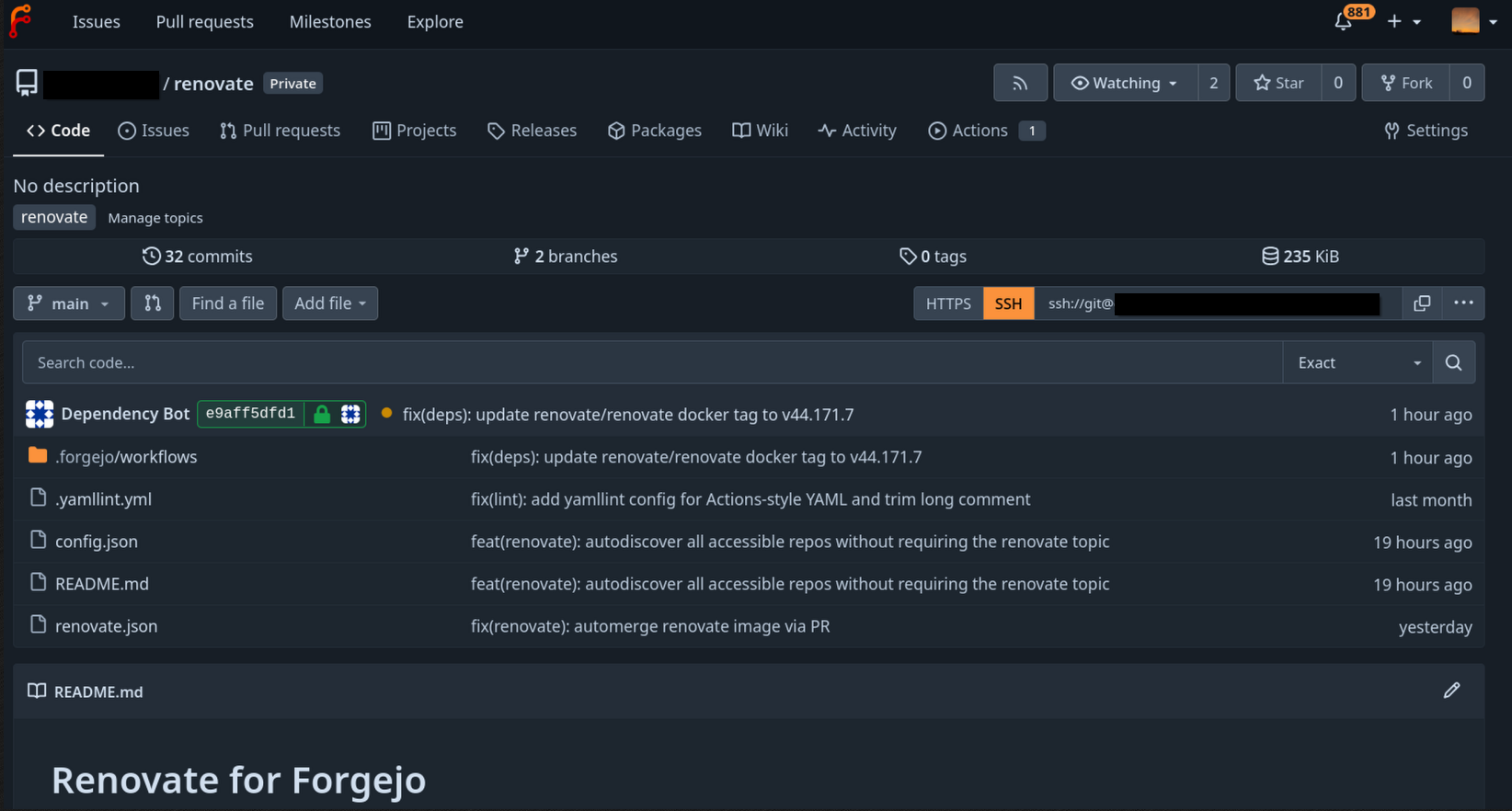
Task: Click Explore in the top navigation
Action: 435,21
